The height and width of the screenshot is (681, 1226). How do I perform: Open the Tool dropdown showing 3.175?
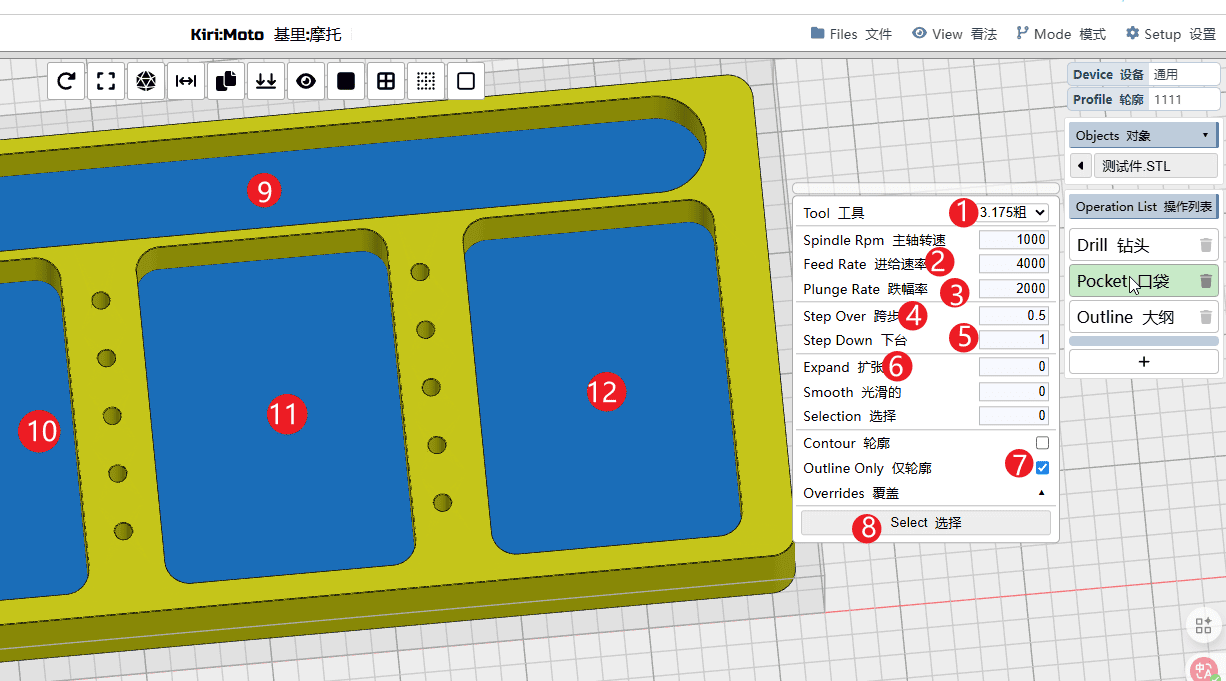(x=1013, y=212)
